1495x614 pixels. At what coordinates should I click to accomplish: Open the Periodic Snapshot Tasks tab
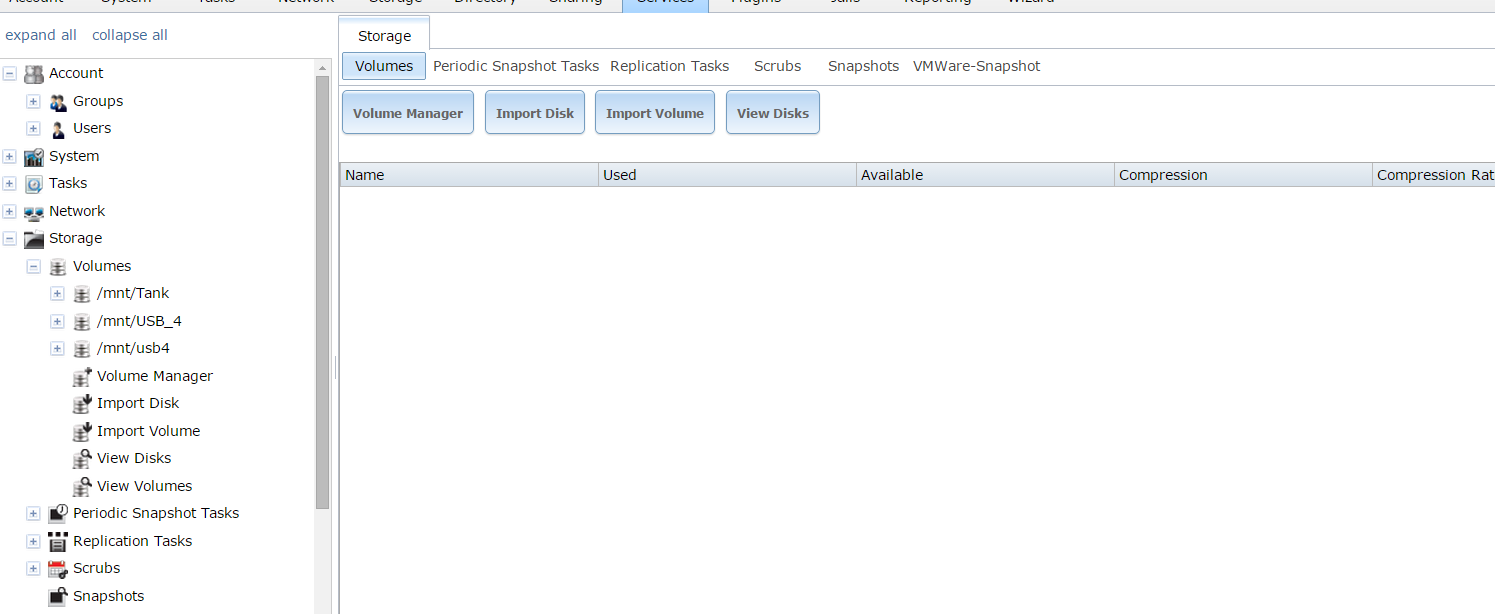516,66
